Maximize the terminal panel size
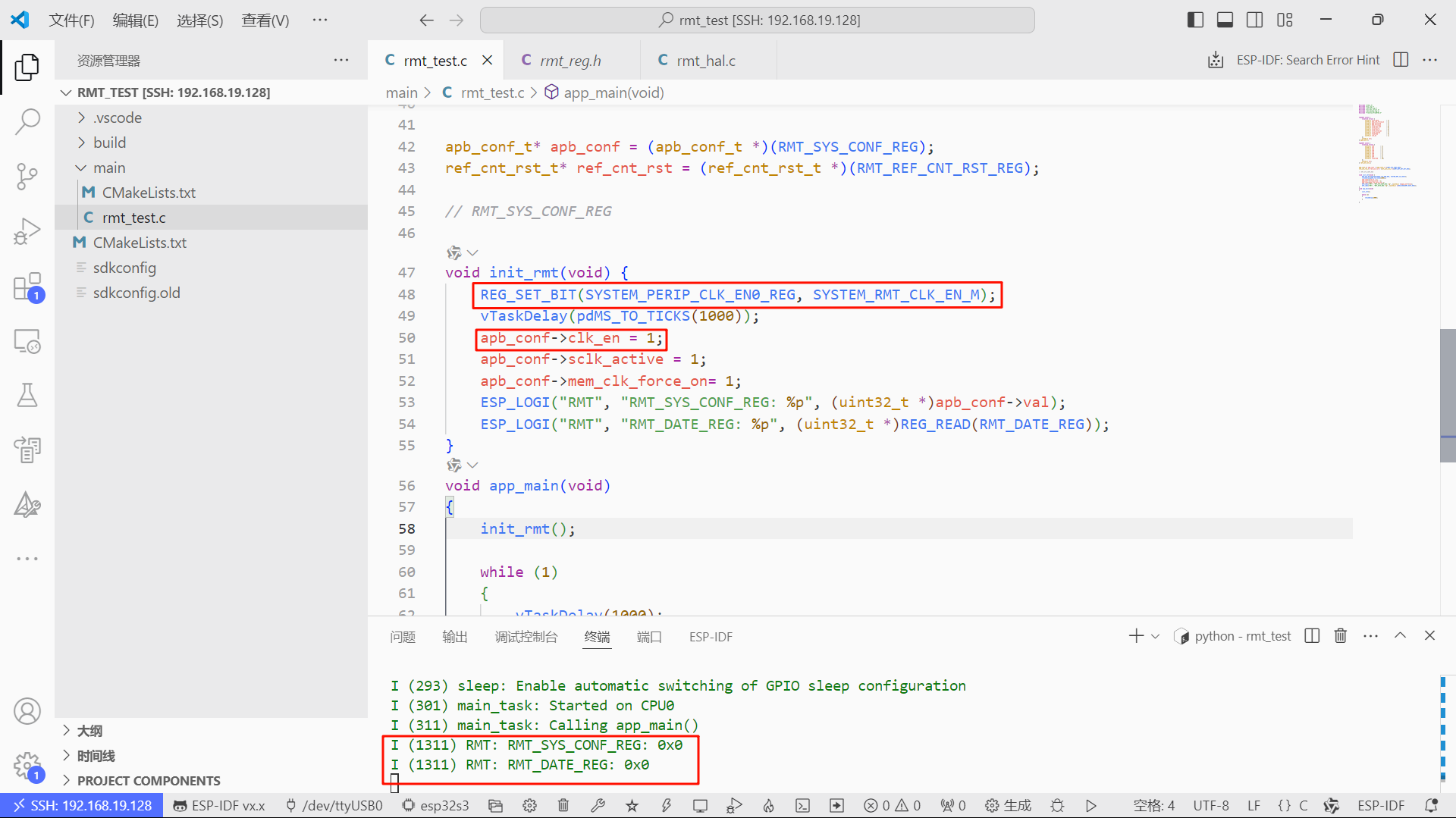Image resolution: width=1456 pixels, height=818 pixels. pyautogui.click(x=1400, y=636)
